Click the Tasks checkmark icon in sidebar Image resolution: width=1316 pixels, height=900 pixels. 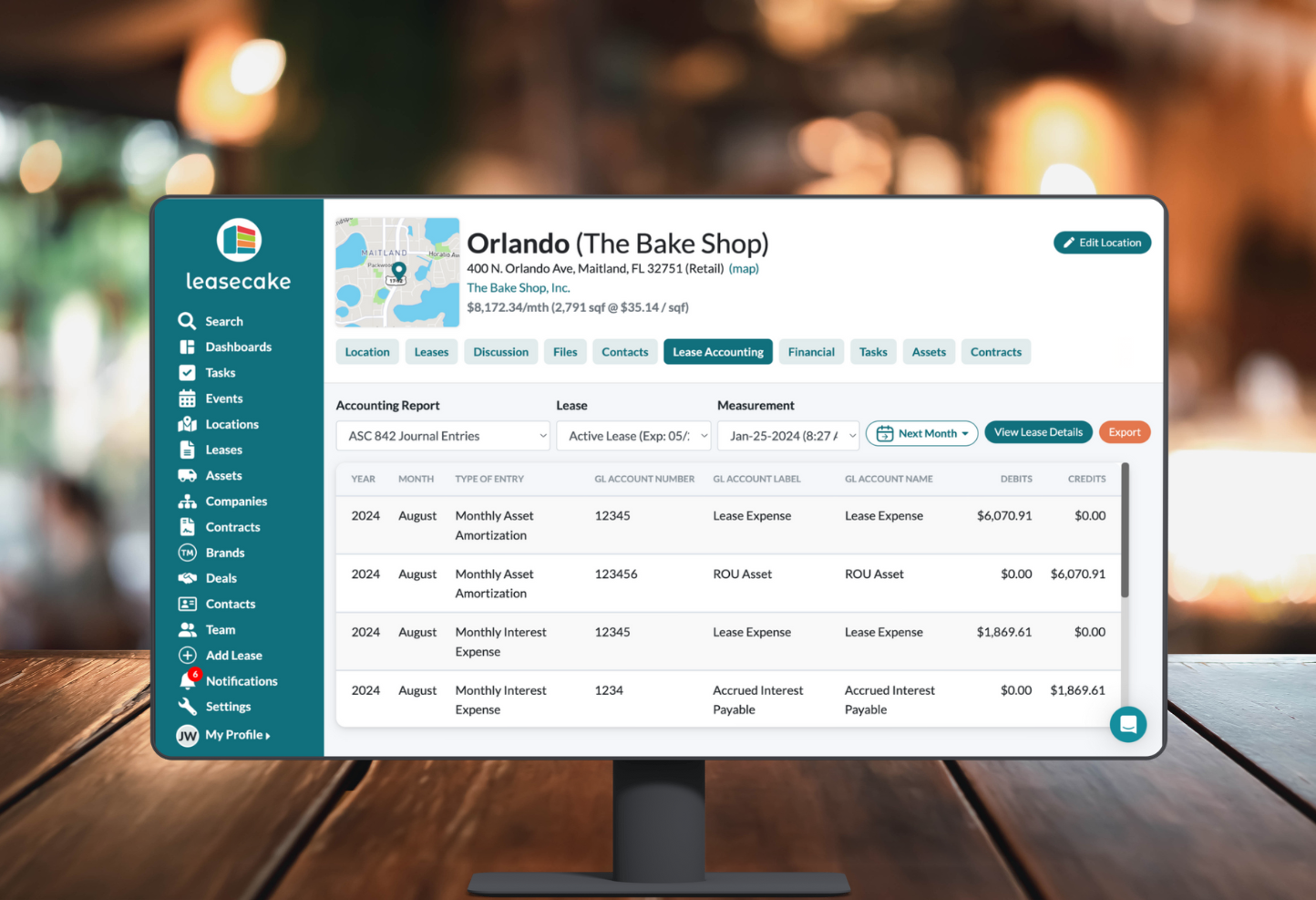187,372
